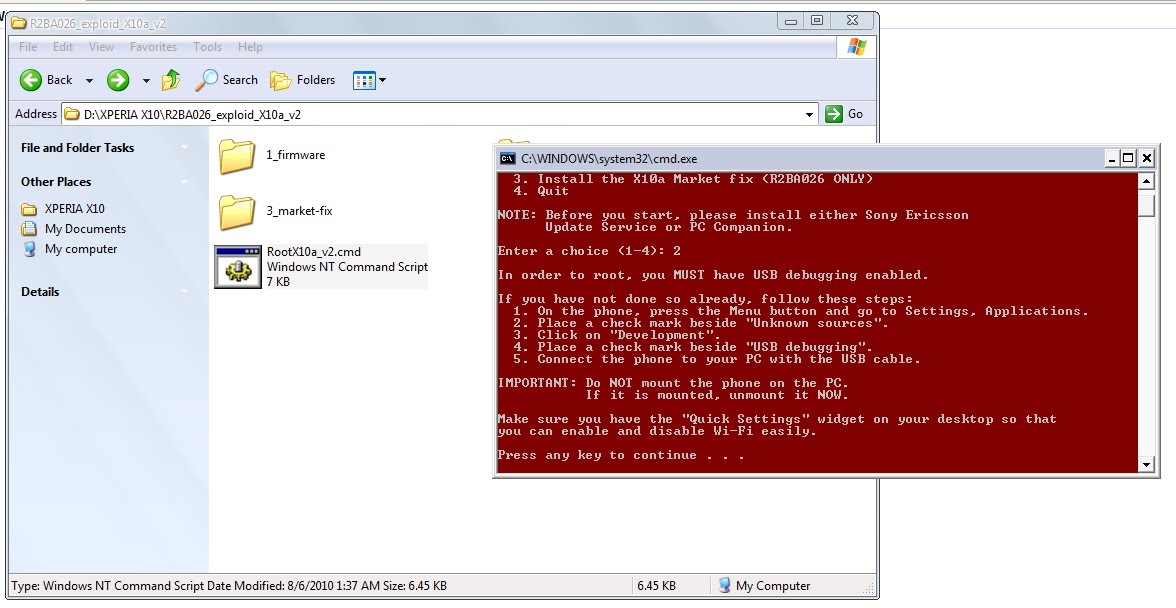1176x608 pixels.
Task: Open the File menu
Action: click(x=28, y=46)
